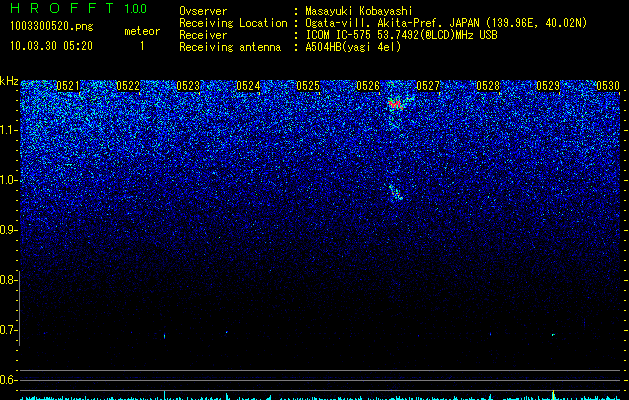The height and width of the screenshot is (400, 629).
Task: Click the 0.9 kHz axis label
Action: tap(9, 230)
